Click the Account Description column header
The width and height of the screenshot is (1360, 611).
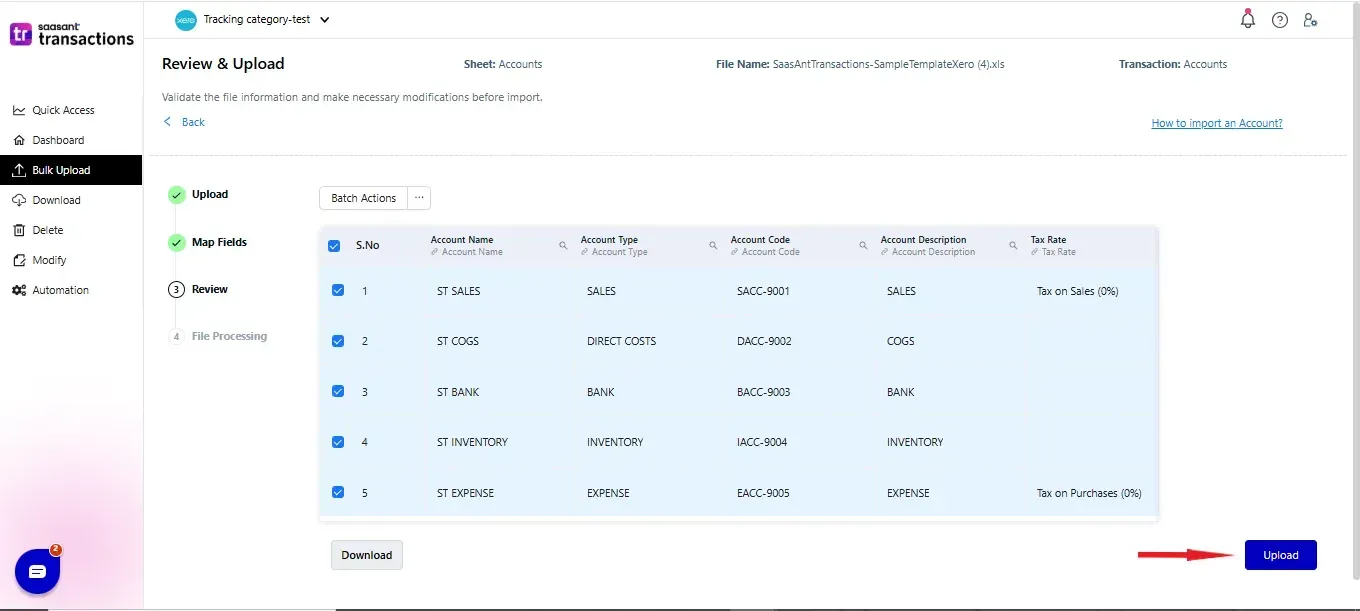(x=923, y=240)
